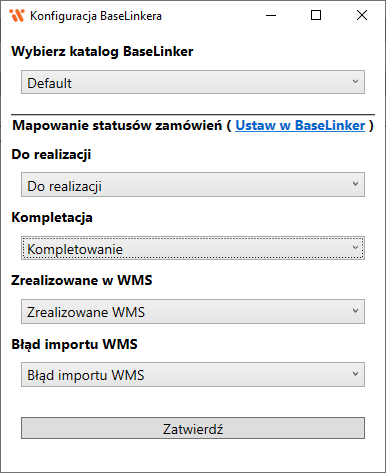
Task: Click the chevron arrow of the Default dropdown
Action: pyautogui.click(x=355, y=81)
